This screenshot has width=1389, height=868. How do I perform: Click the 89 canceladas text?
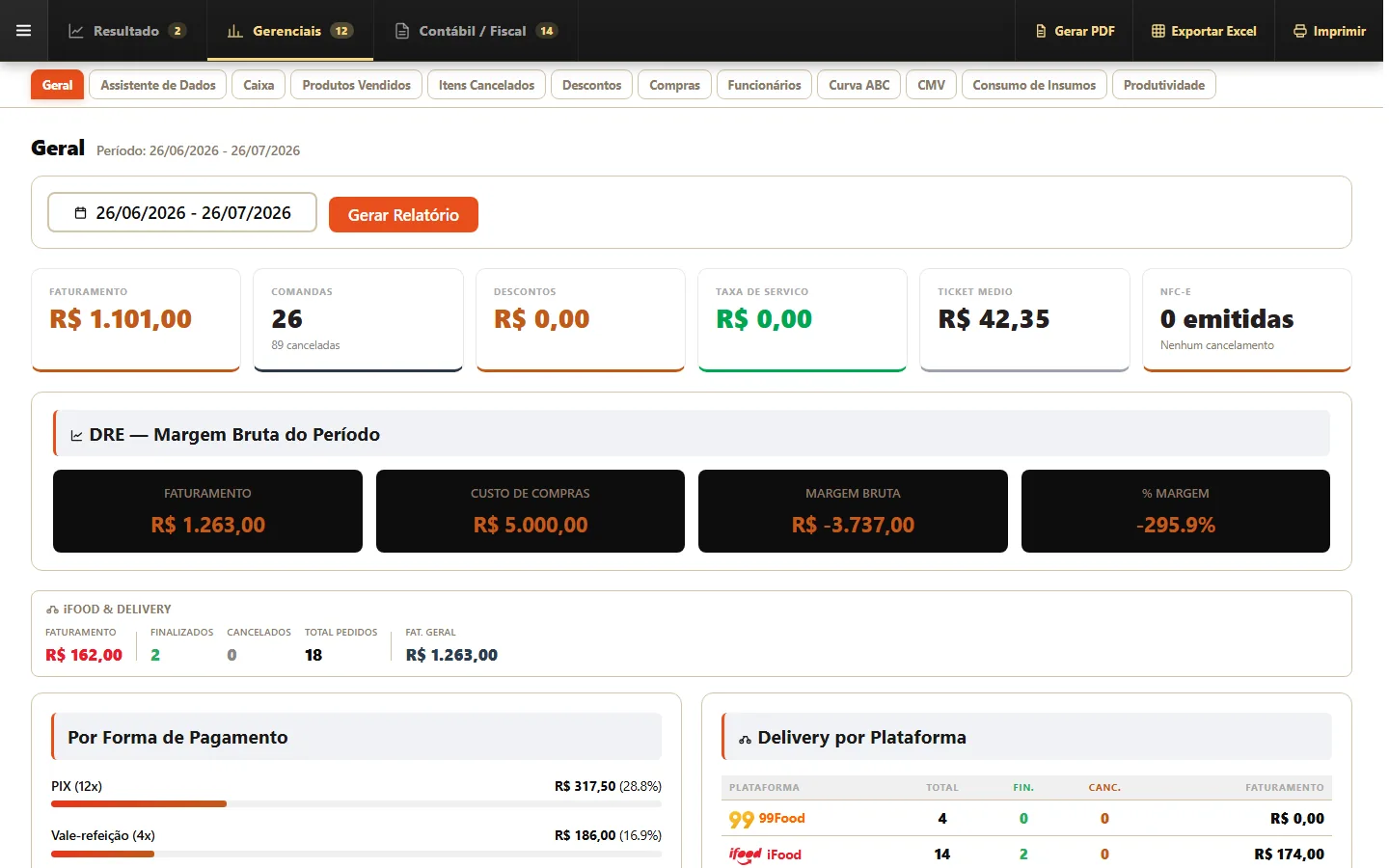click(306, 345)
